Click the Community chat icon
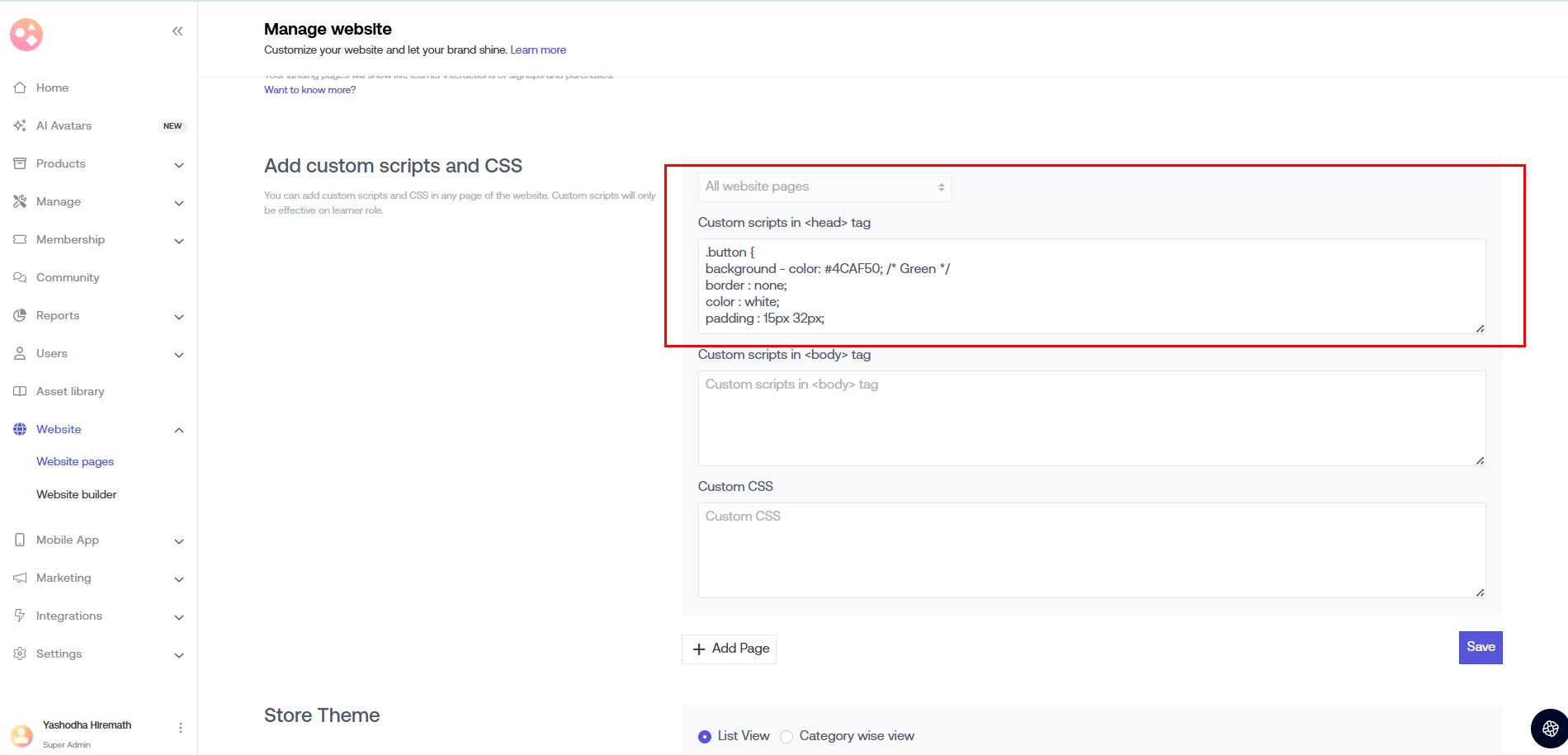Image resolution: width=1568 pixels, height=755 pixels. [x=20, y=277]
